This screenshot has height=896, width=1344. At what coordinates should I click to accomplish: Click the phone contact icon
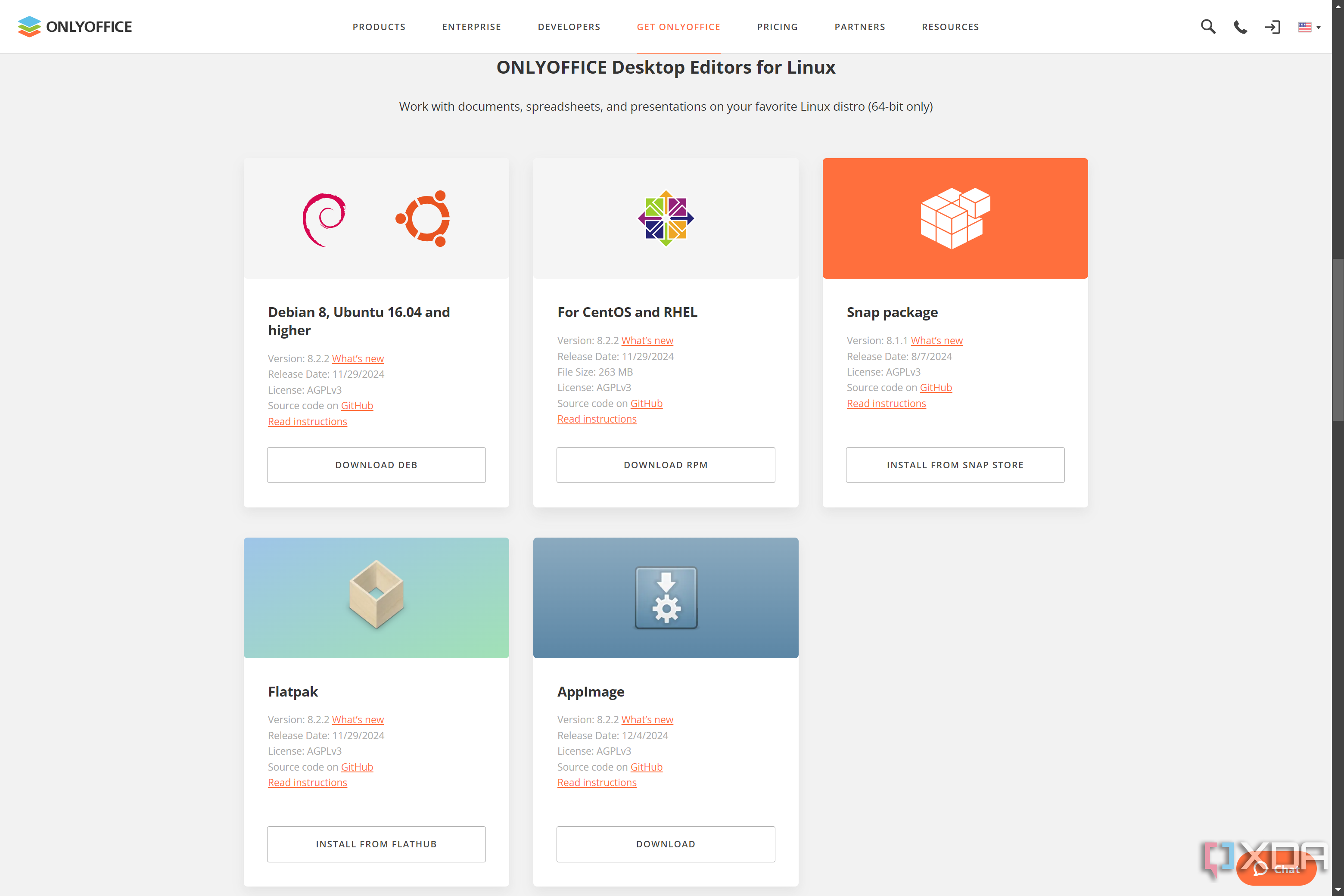[1240, 27]
